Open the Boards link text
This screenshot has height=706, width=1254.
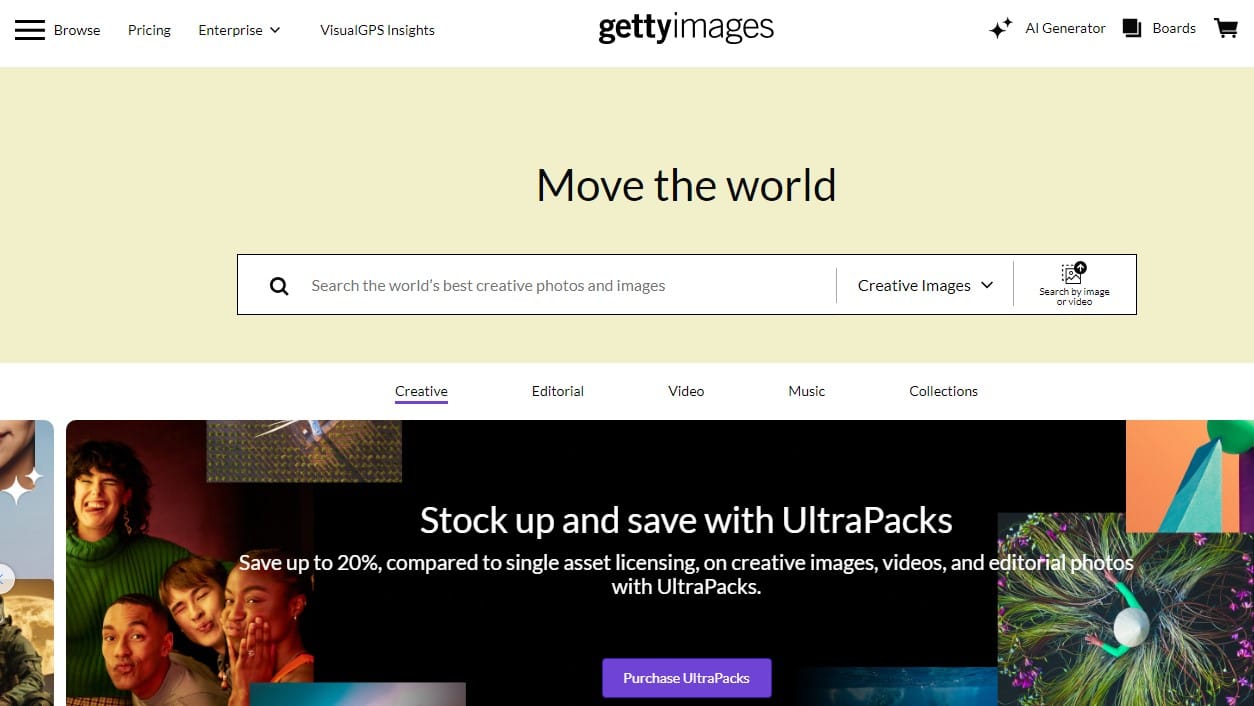[x=1174, y=28]
